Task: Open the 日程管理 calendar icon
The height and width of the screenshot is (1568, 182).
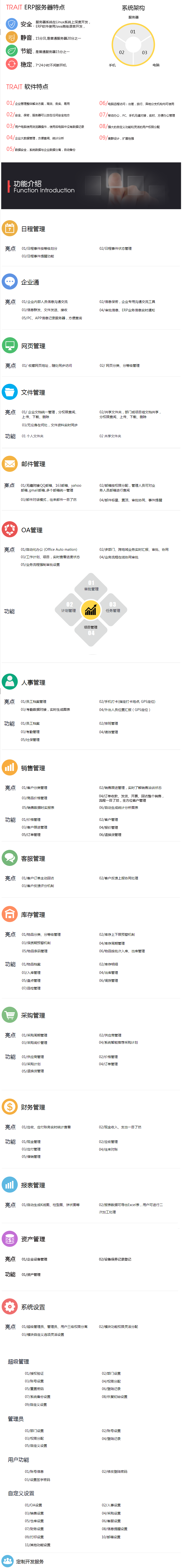Action: tap(10, 228)
